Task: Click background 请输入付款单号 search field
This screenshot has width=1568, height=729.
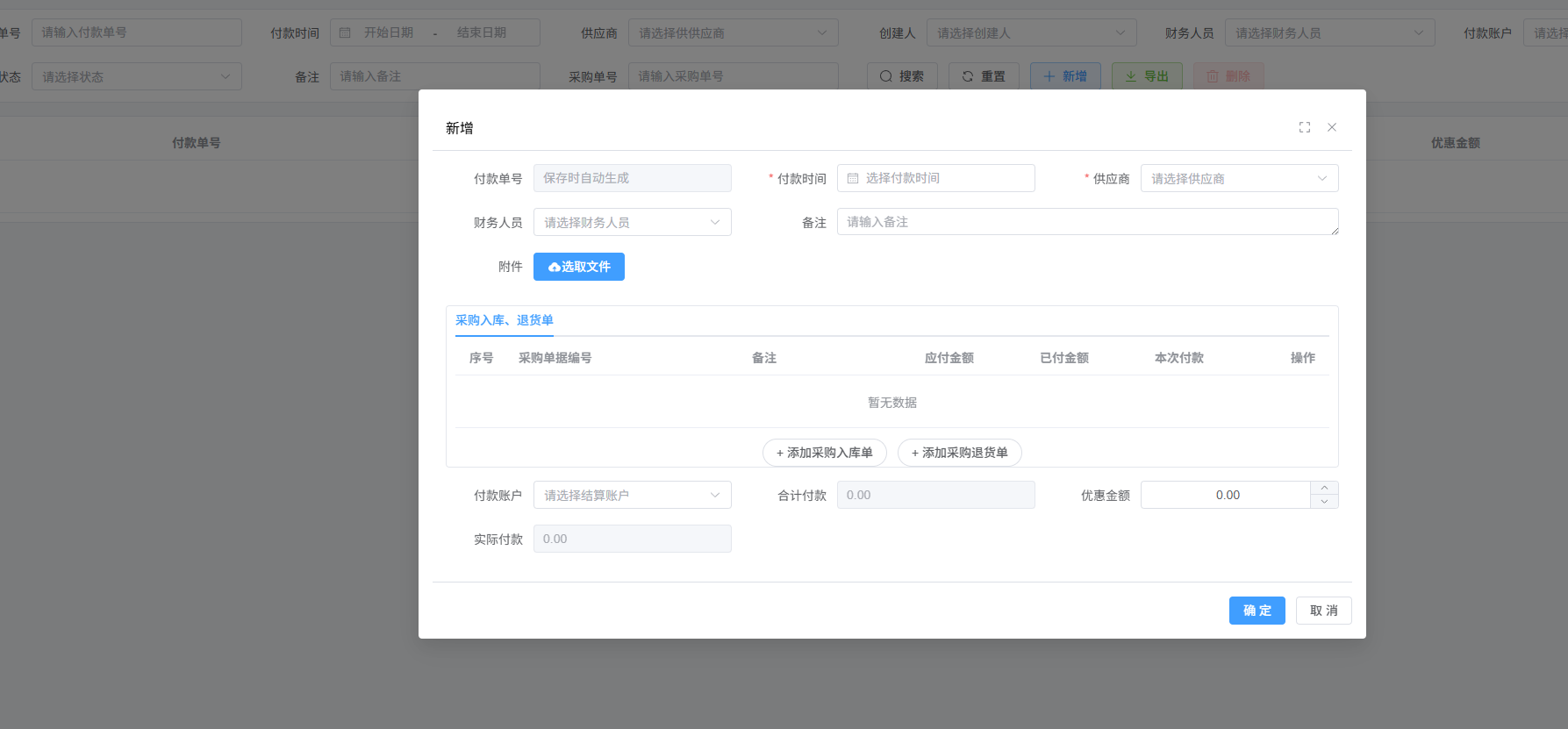Action: tap(136, 32)
